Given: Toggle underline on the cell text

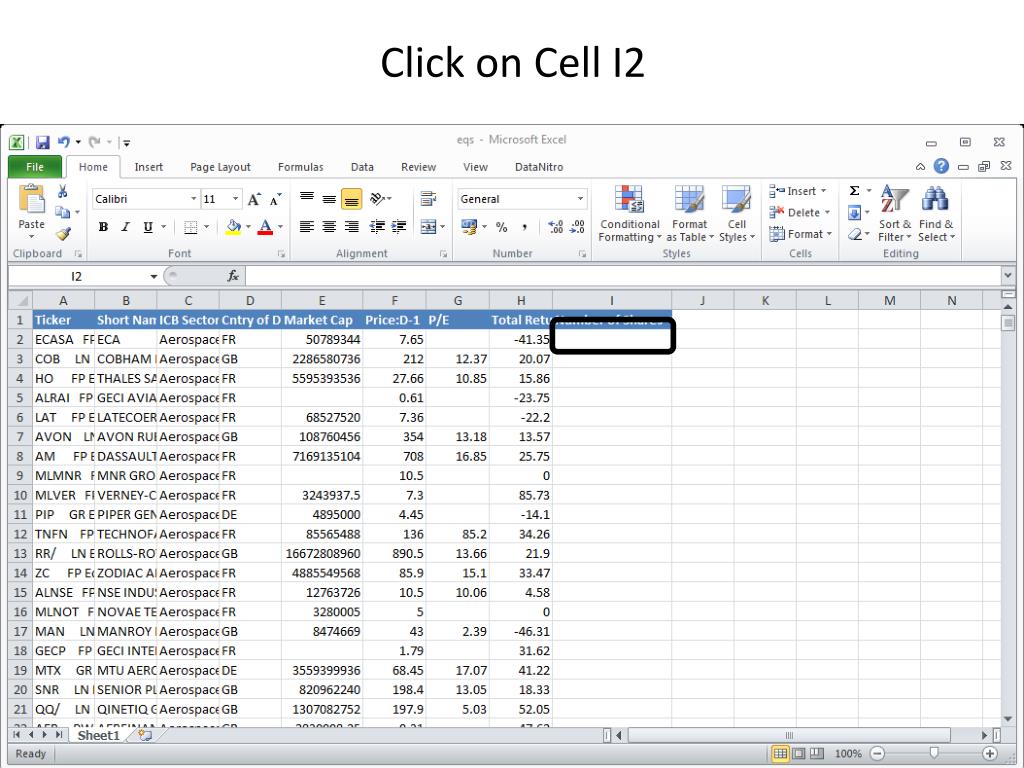Looking at the screenshot, I should click(x=148, y=227).
